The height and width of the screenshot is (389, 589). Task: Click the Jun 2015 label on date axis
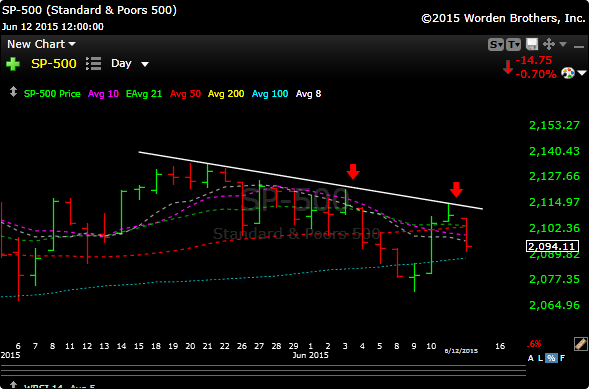coord(310,355)
